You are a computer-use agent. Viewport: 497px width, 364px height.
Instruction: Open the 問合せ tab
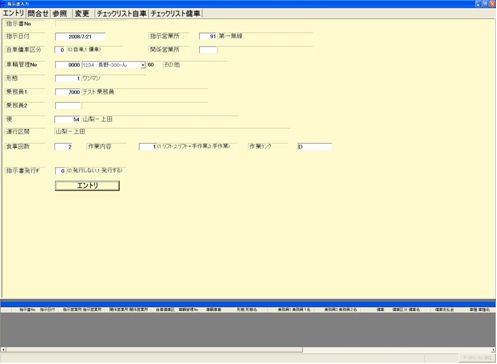[38, 14]
